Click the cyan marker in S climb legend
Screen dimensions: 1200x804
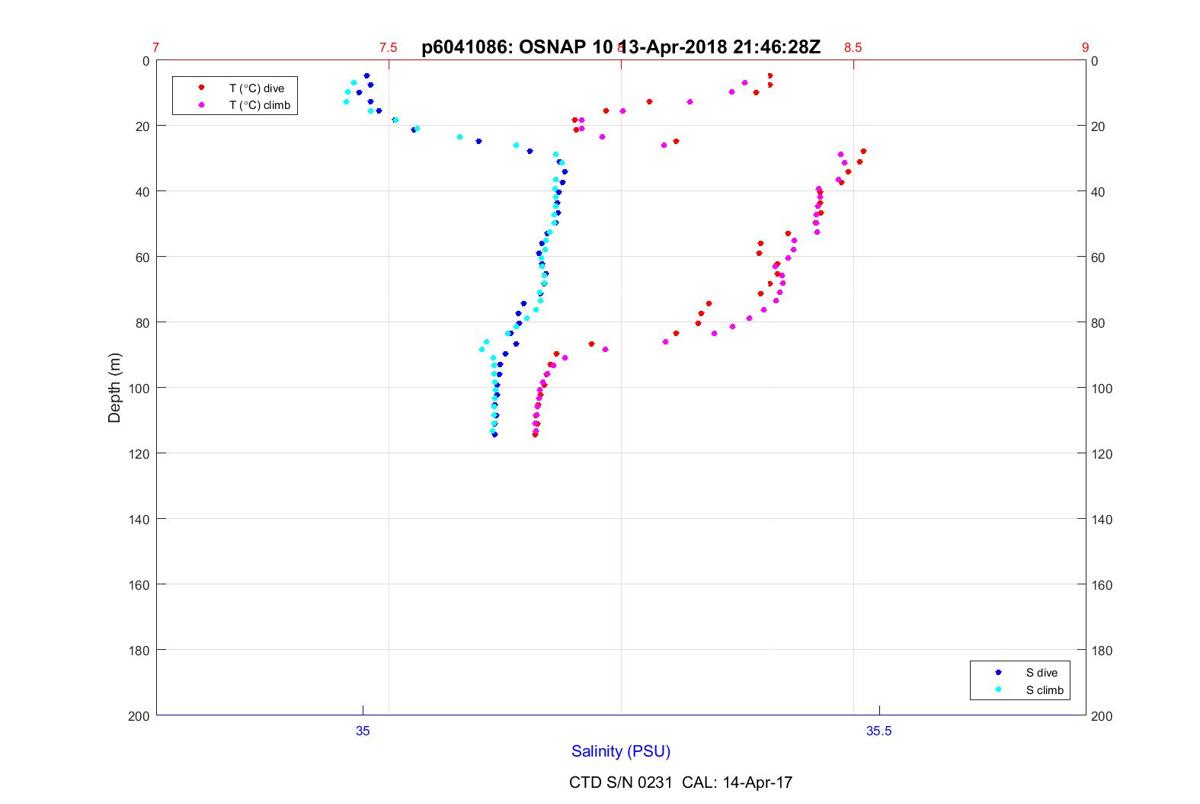[x=998, y=690]
